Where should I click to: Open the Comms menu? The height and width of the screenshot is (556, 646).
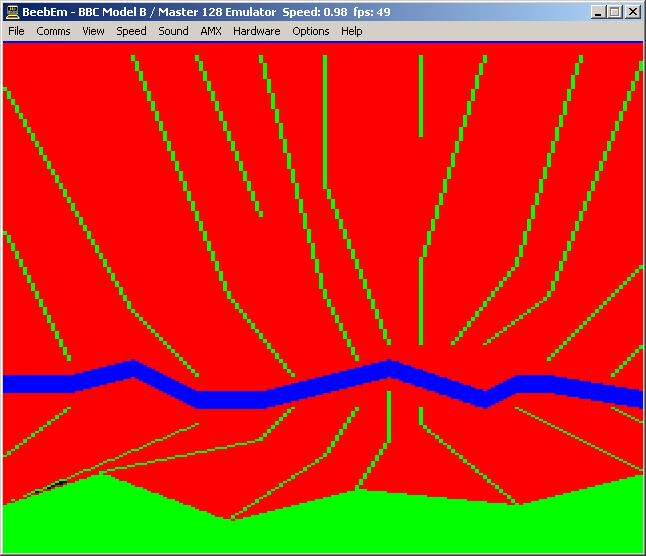pos(53,31)
